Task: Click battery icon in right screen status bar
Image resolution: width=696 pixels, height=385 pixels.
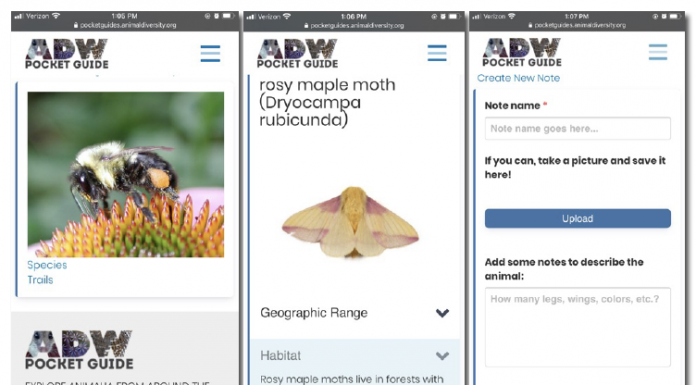Action: tap(674, 16)
